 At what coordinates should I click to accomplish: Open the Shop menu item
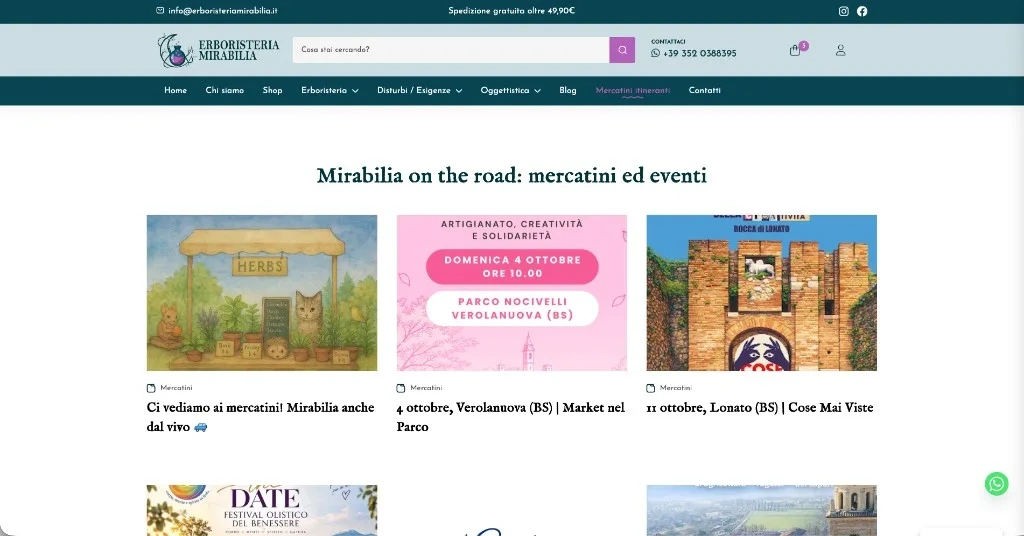pyautogui.click(x=272, y=91)
